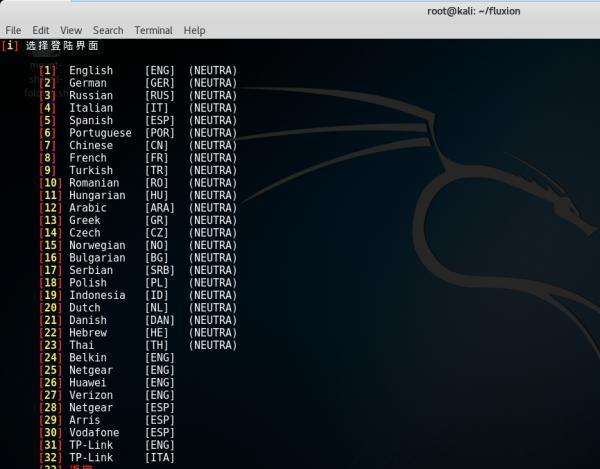Click the Bulgarian list entry
Image resolution: width=600 pixels, height=469 pixels.
pos(97,258)
